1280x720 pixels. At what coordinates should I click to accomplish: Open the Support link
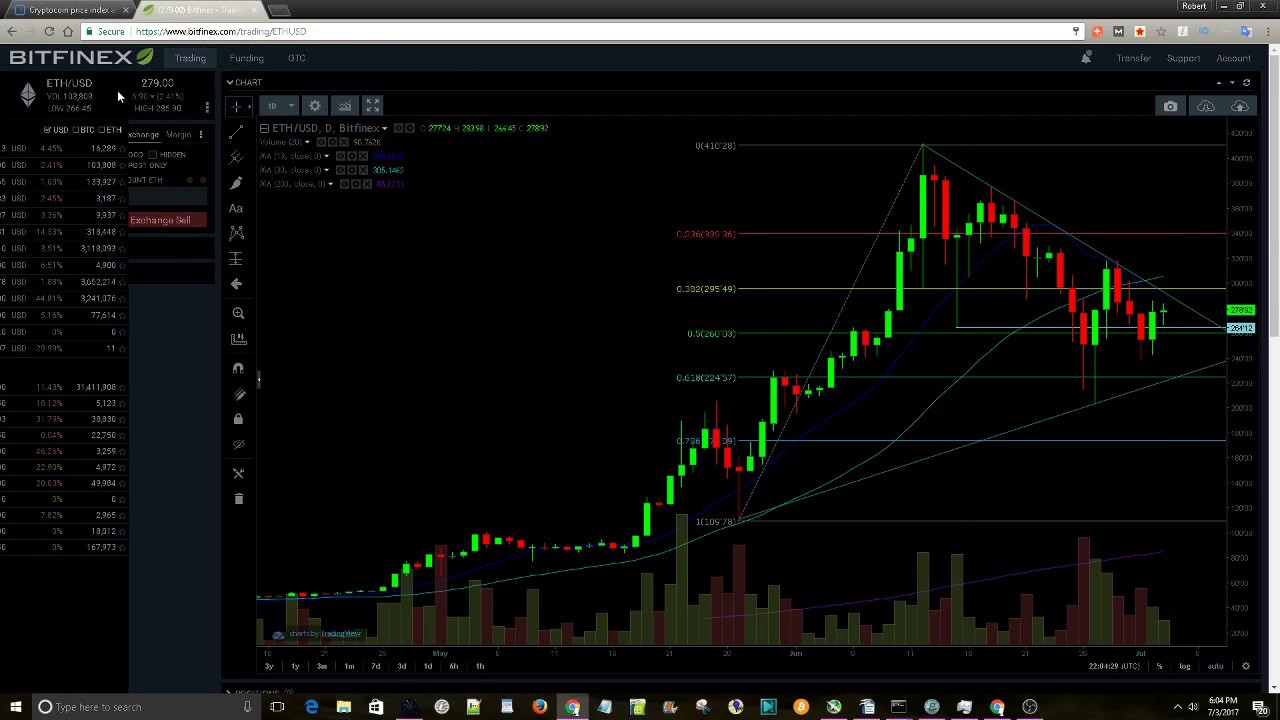(1183, 58)
